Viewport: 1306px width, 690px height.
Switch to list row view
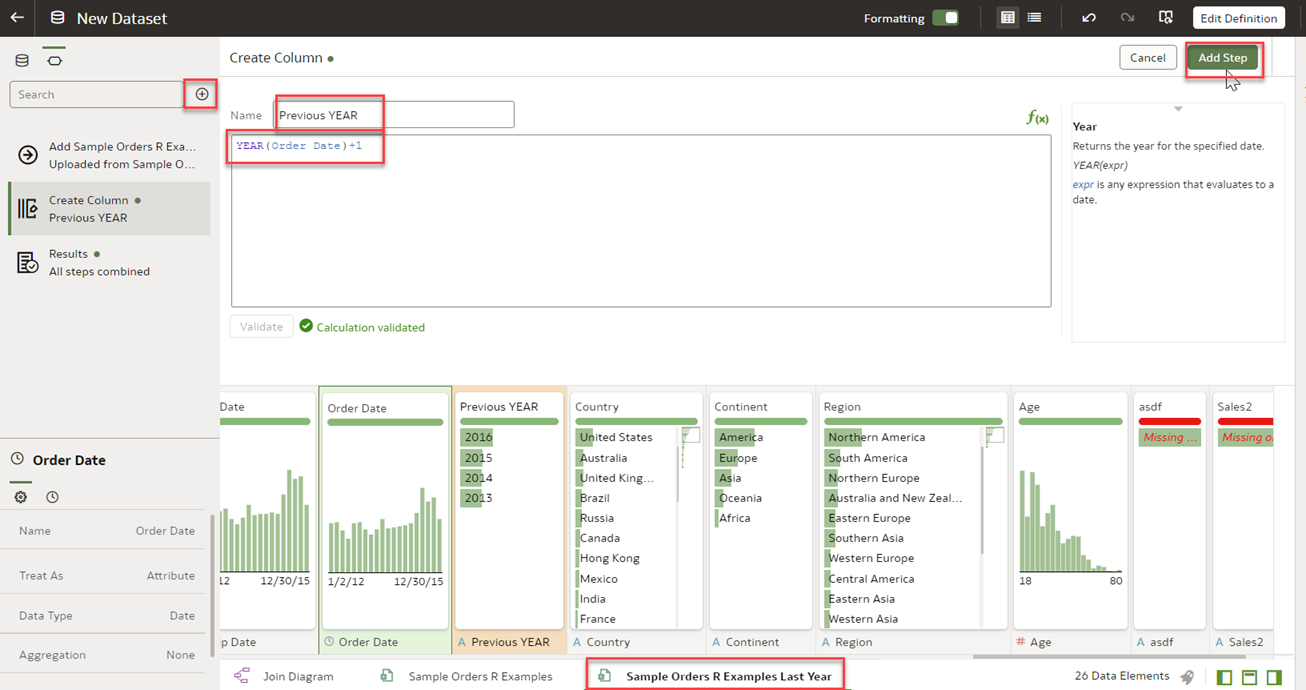point(1034,18)
